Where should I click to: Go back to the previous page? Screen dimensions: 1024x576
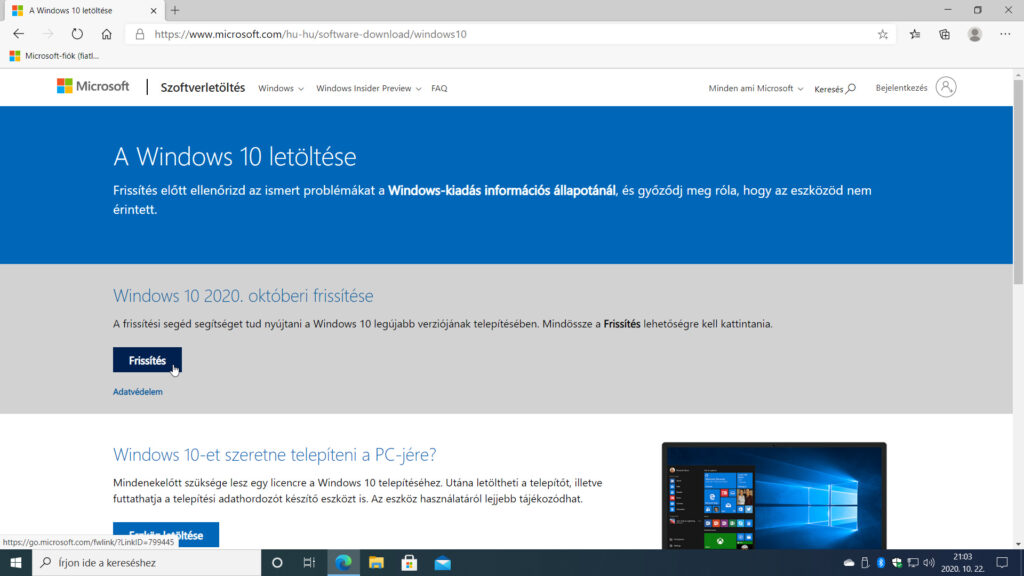[x=18, y=34]
